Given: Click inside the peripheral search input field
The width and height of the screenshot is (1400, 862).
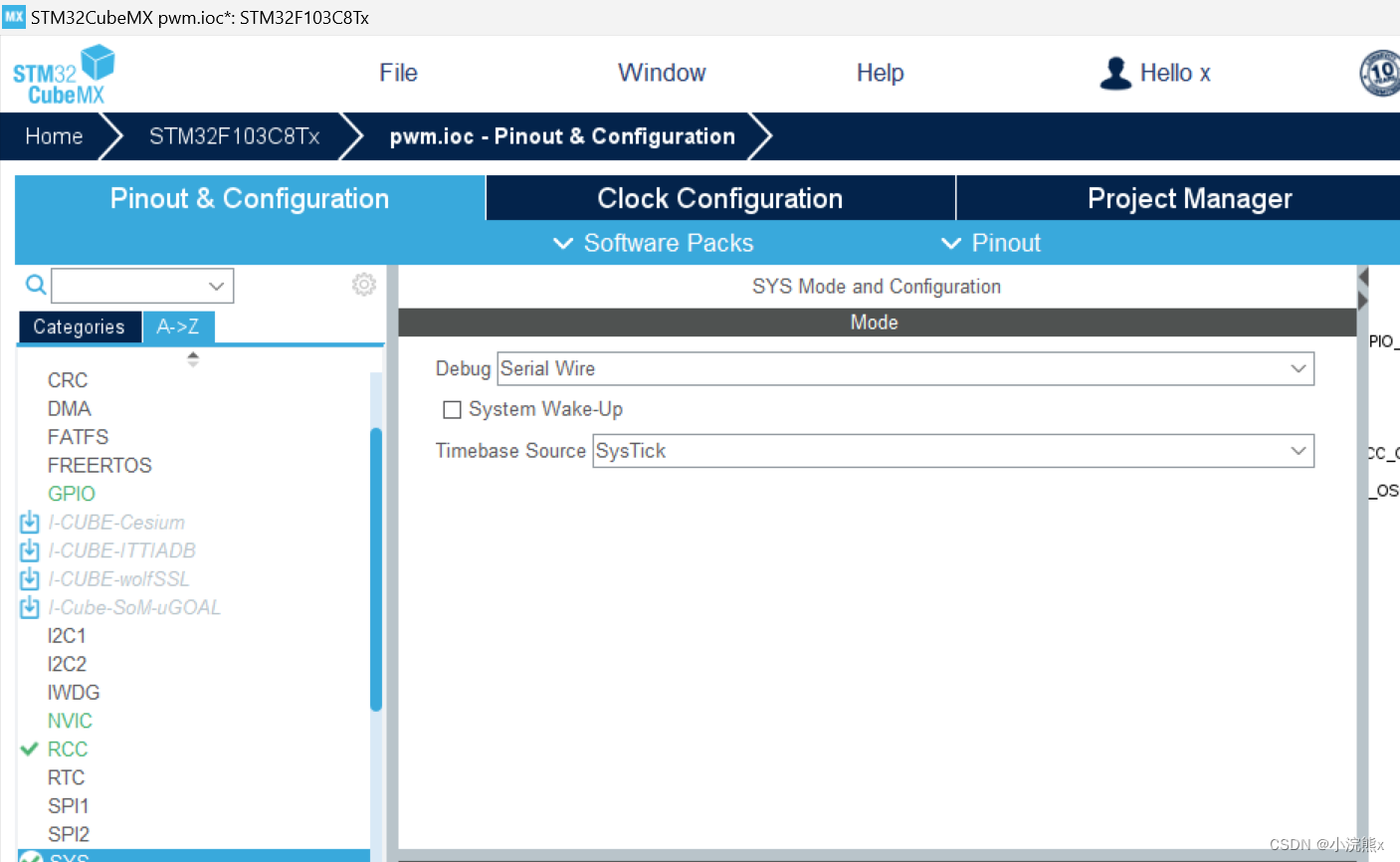Looking at the screenshot, I should [x=128, y=286].
